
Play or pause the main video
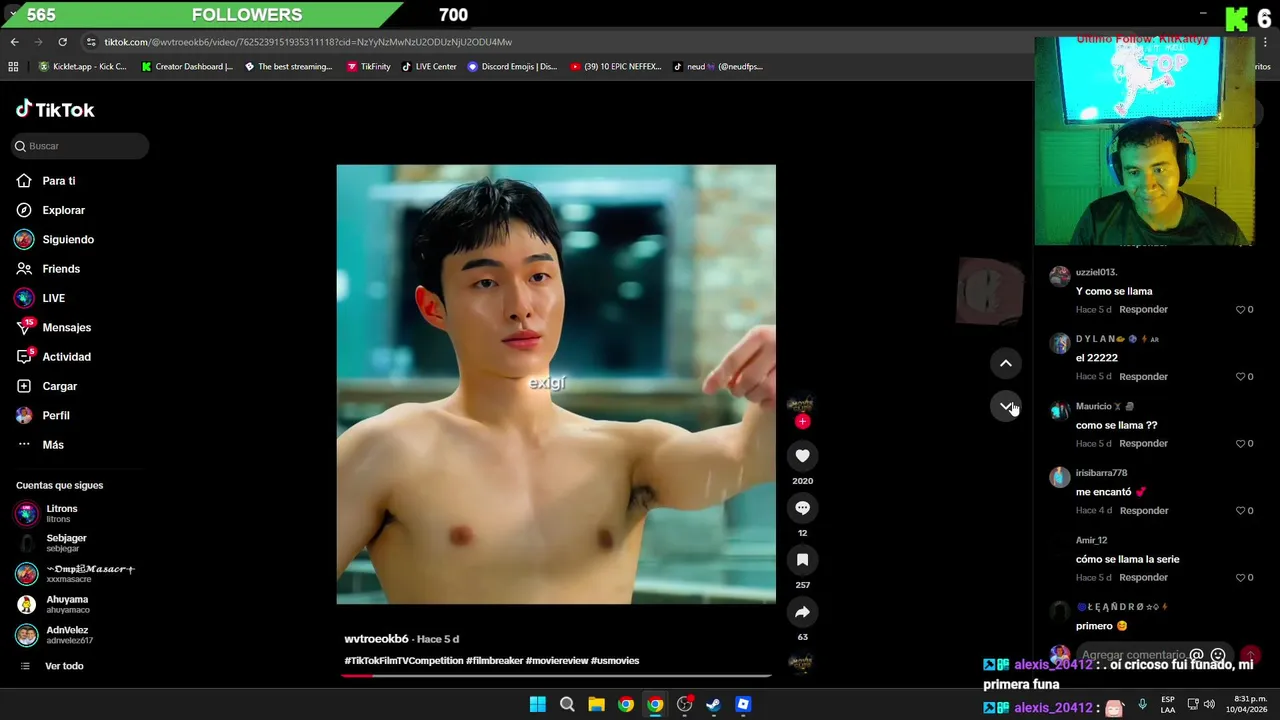556,384
